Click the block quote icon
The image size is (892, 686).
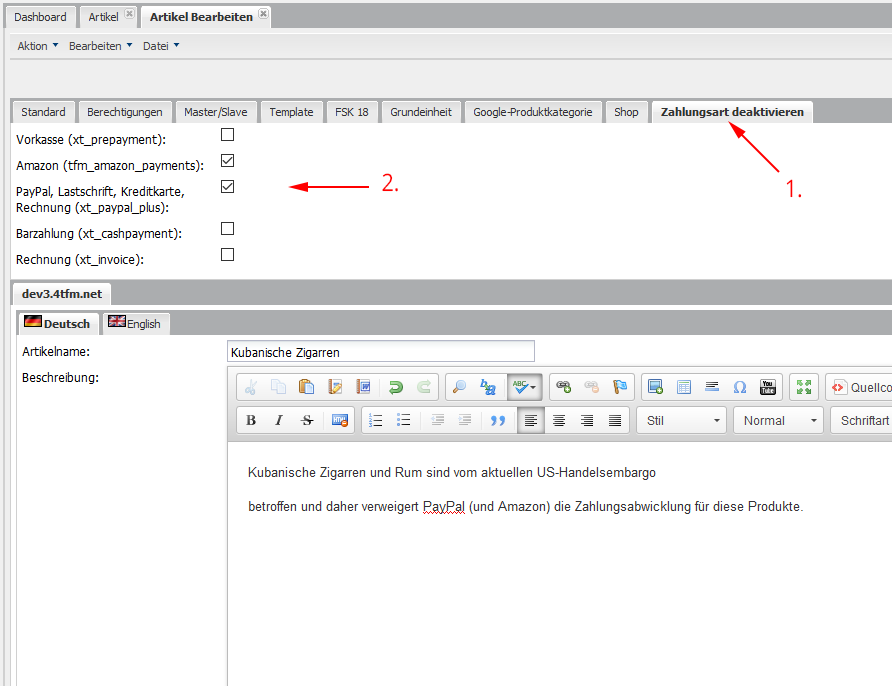click(x=498, y=421)
